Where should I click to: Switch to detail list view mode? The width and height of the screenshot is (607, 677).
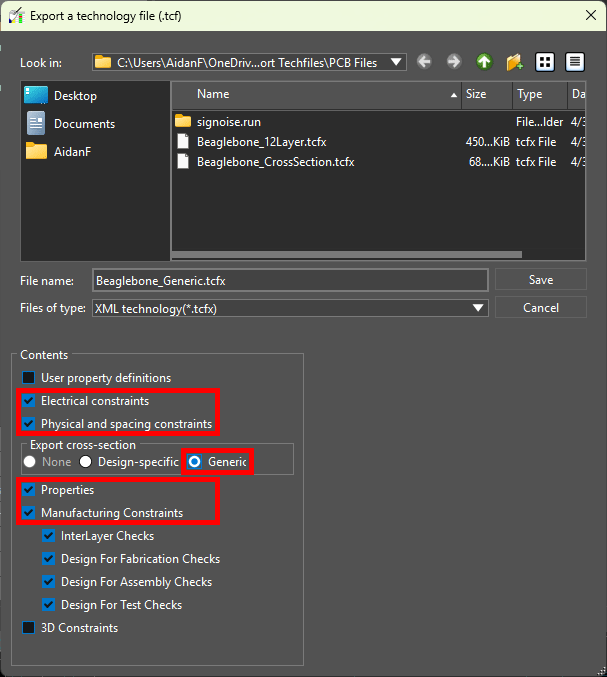click(x=574, y=62)
